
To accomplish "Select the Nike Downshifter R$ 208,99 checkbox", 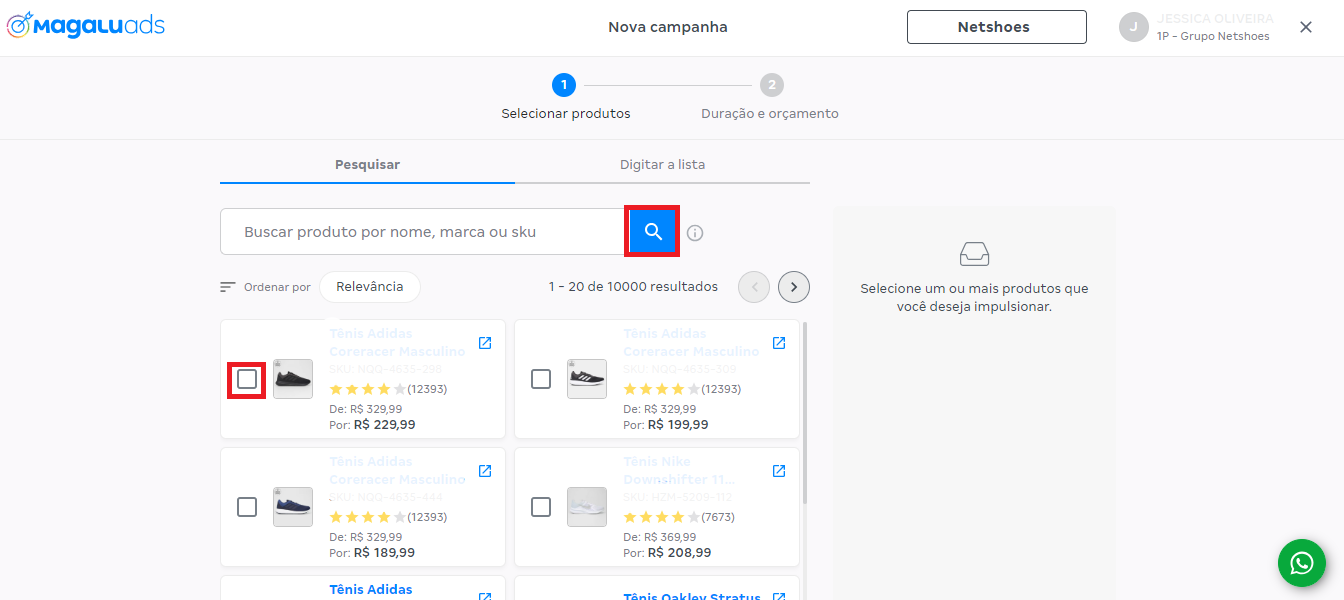I will (x=541, y=507).
